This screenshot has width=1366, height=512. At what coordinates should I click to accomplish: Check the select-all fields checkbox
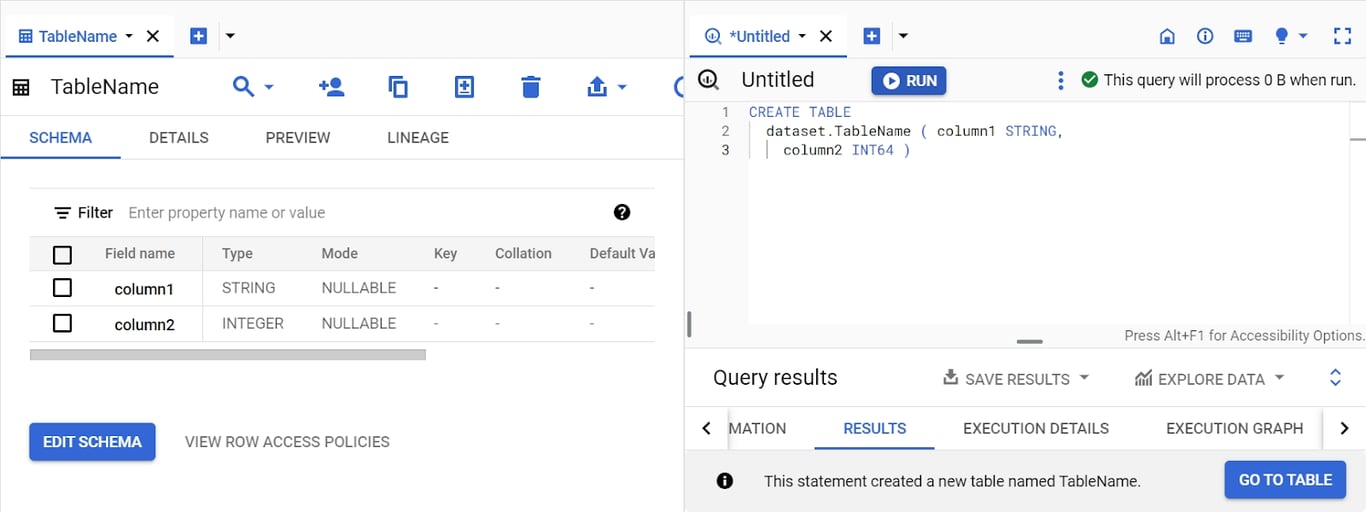coord(62,254)
